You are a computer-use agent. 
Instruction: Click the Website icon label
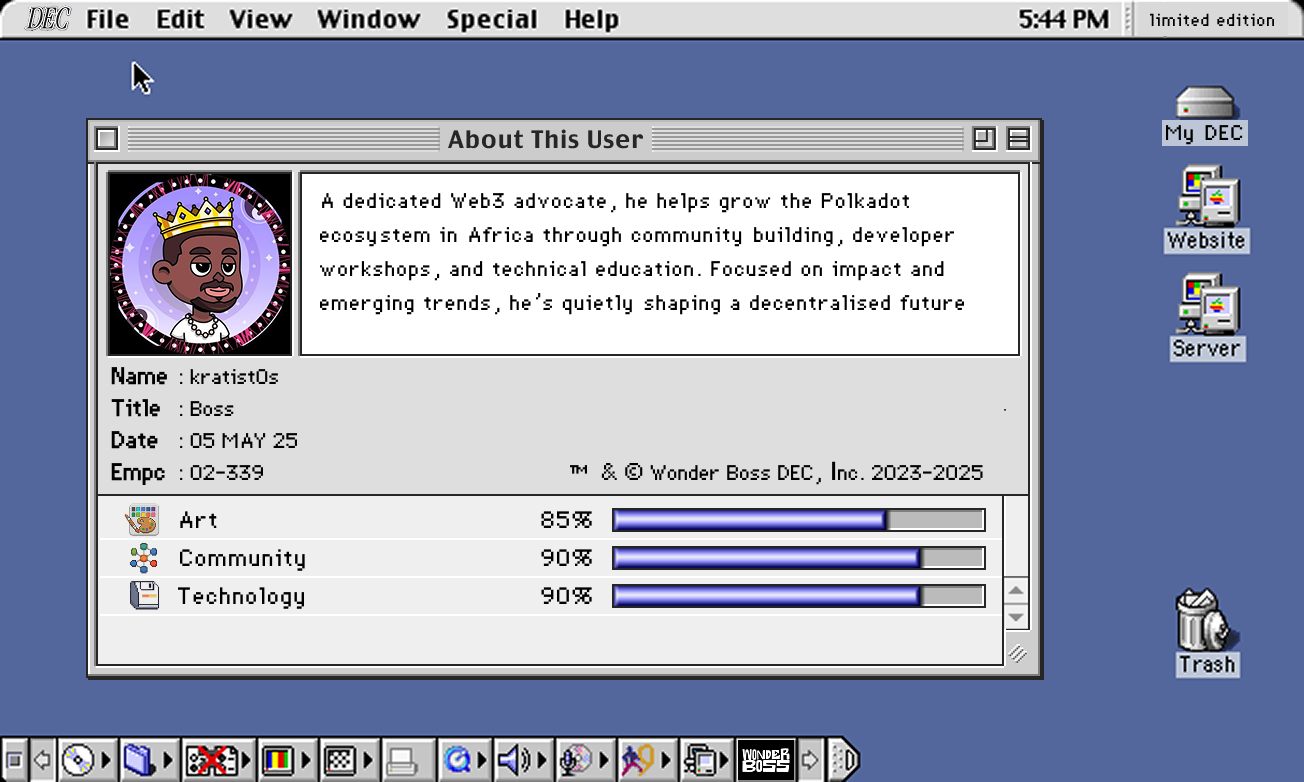1207,241
